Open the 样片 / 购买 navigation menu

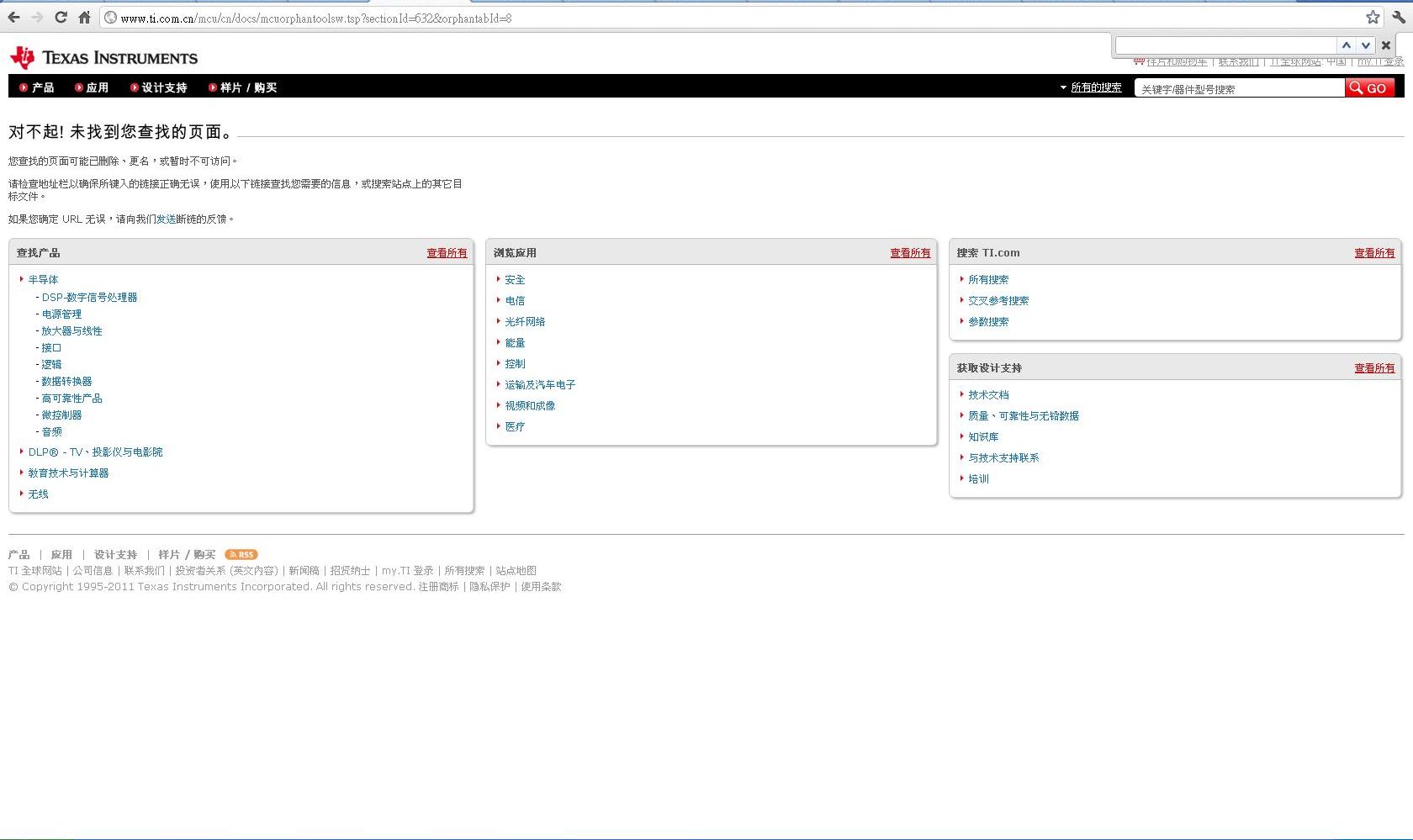click(242, 87)
